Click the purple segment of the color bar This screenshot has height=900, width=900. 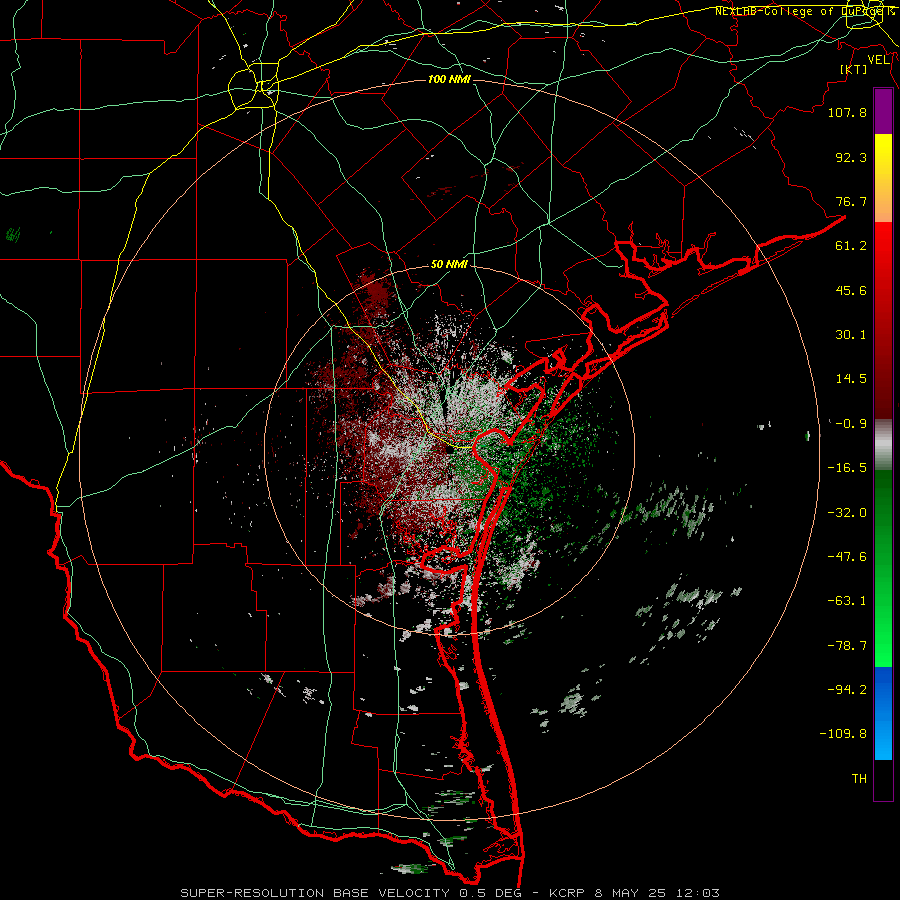point(883,112)
